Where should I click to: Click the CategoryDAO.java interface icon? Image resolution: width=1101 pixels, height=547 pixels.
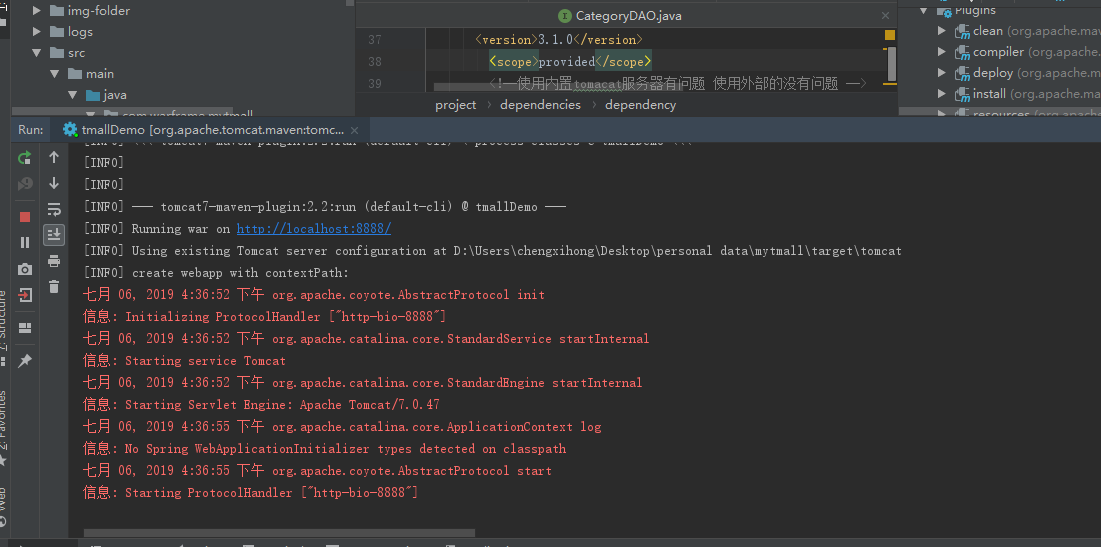point(565,15)
